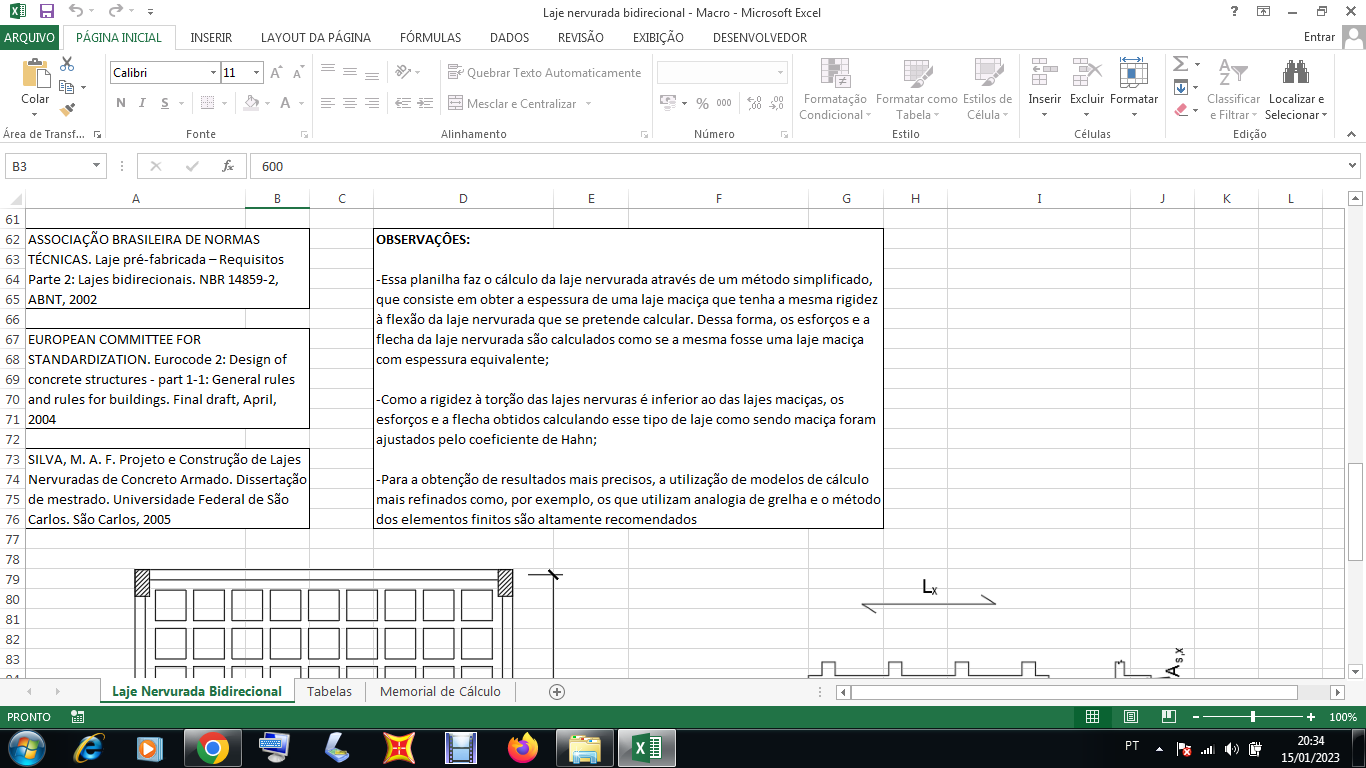Open the Fonte group dialog launcher
The width and height of the screenshot is (1366, 768).
[303, 134]
